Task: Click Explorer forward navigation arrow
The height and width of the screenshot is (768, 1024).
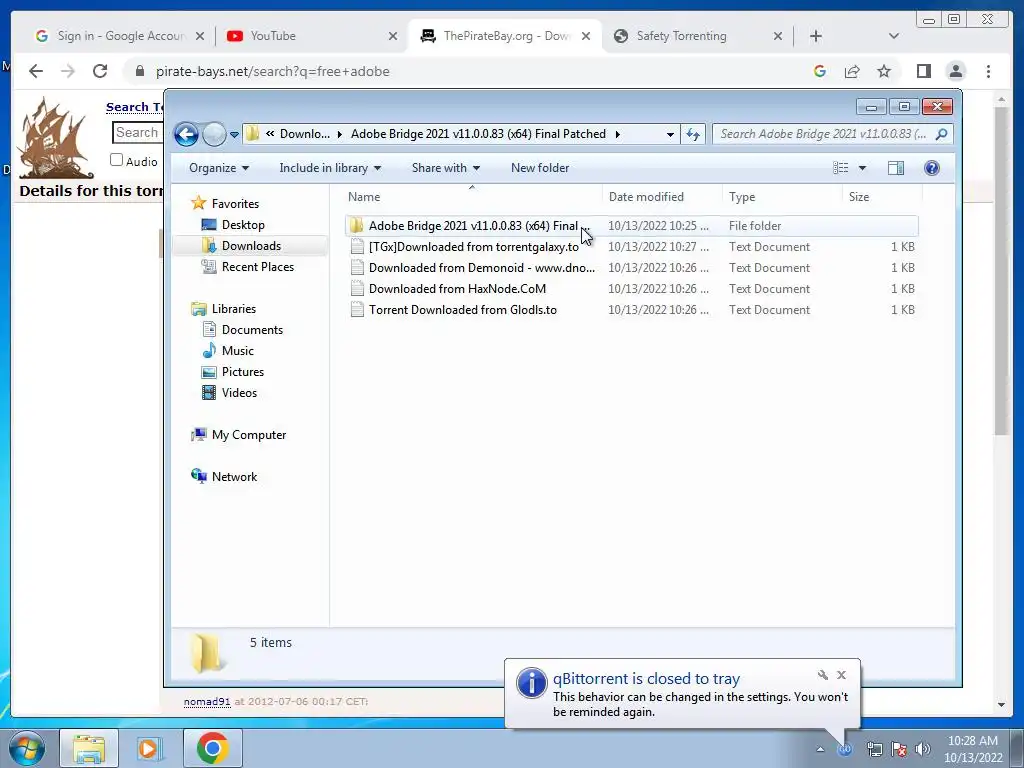Action: click(x=214, y=135)
